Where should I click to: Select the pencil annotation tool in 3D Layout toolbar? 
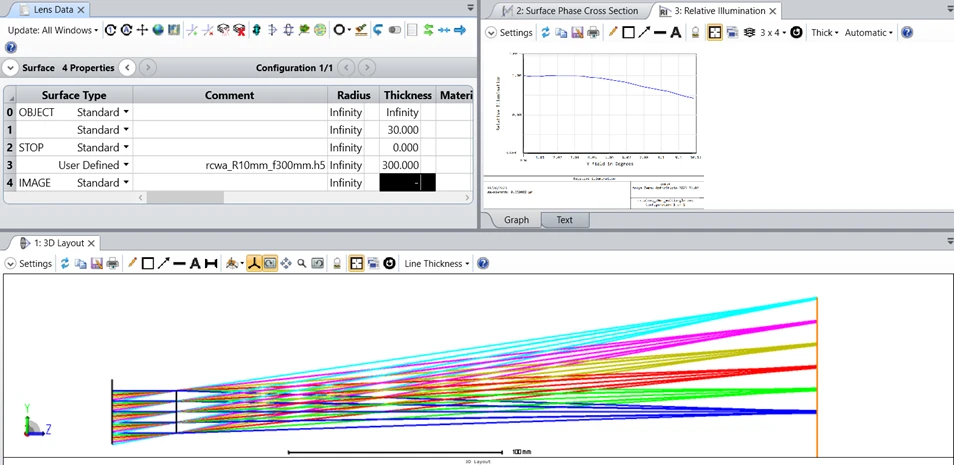131,264
